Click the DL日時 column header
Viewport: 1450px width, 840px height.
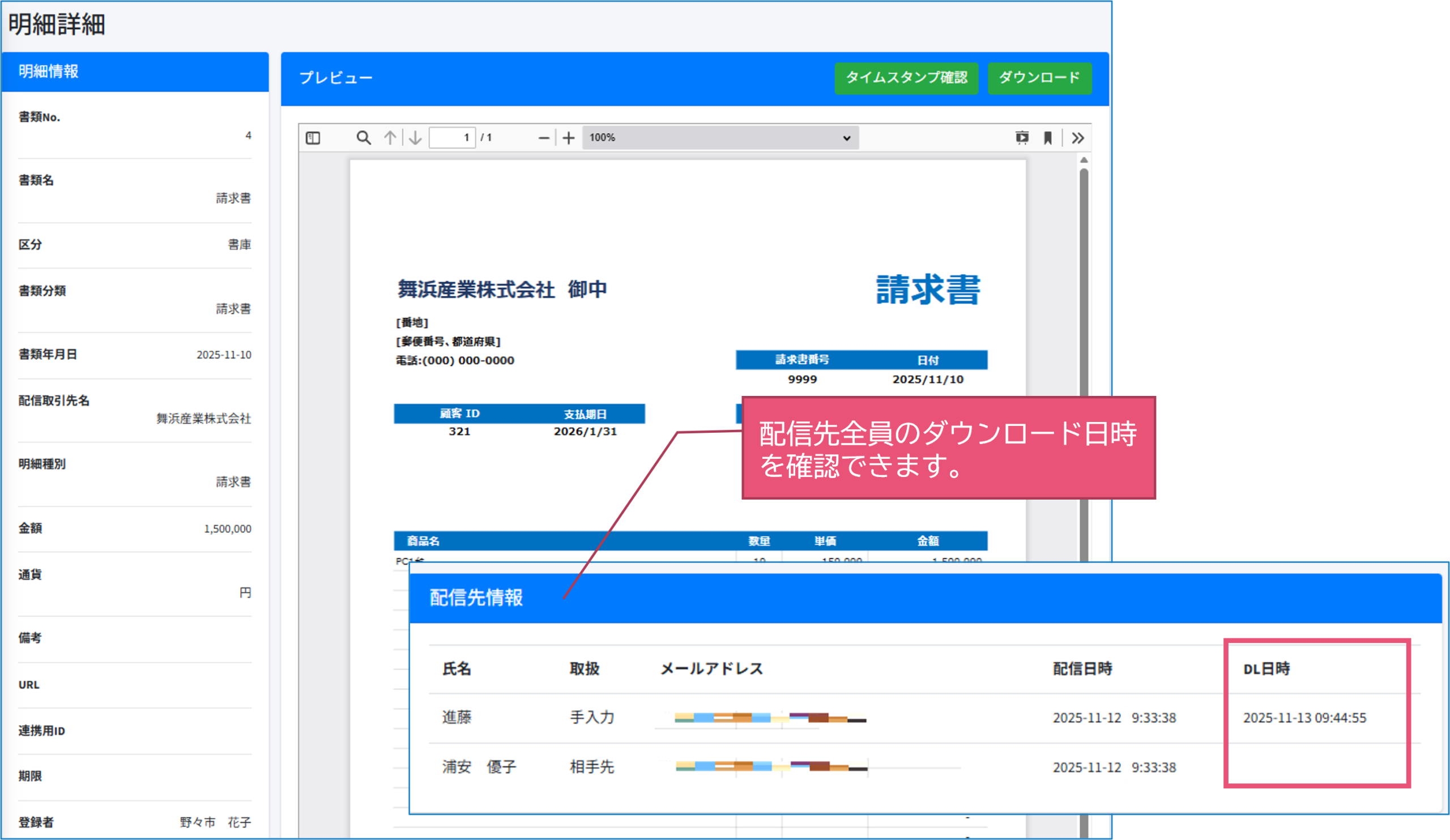coord(1266,669)
